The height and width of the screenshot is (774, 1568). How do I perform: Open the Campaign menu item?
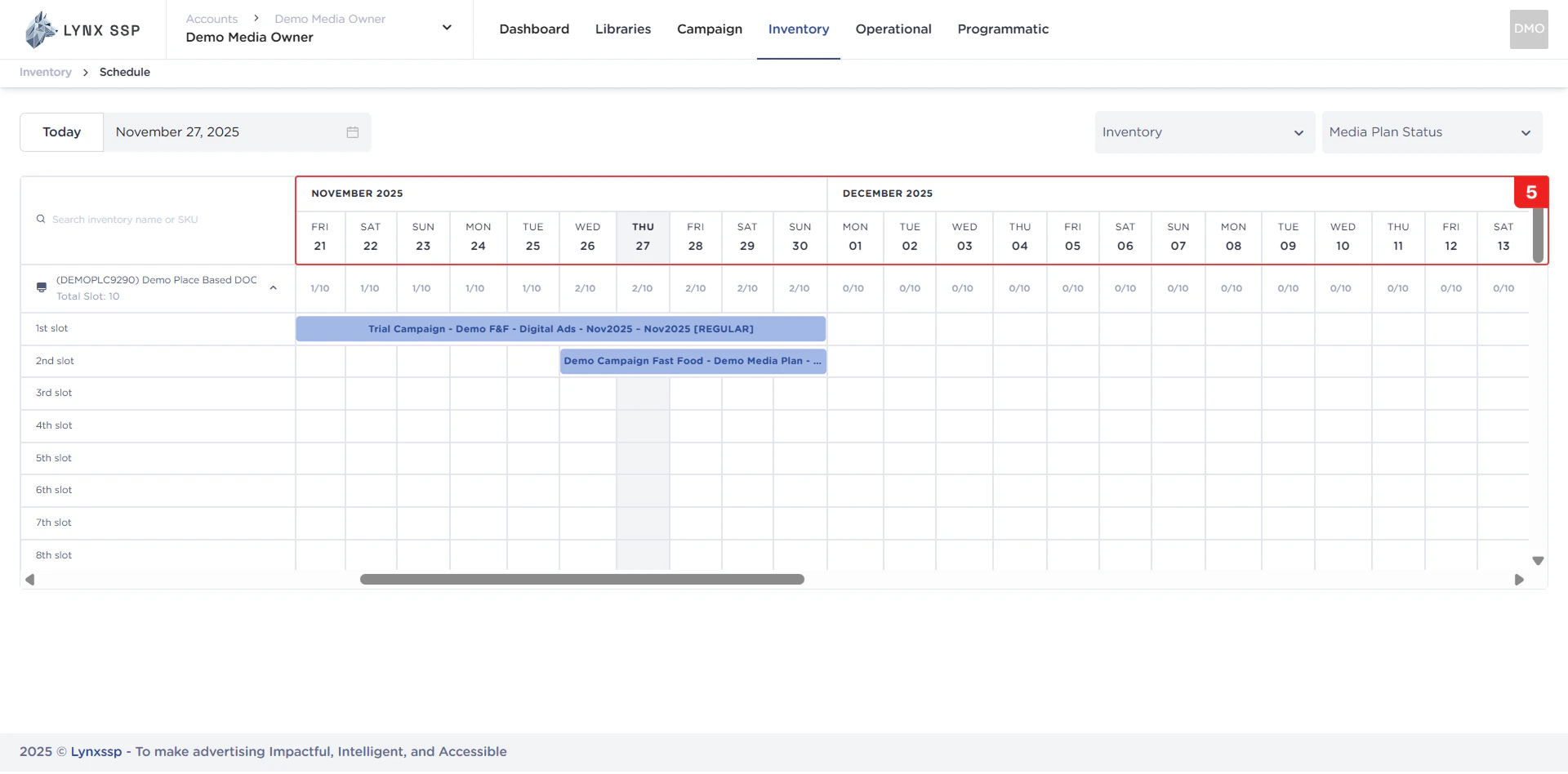(709, 29)
